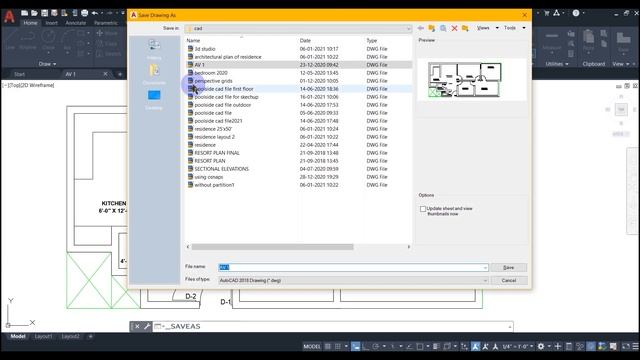This screenshot has width=640, height=360.
Task: Switch to the Annotate ribbon tab
Action: tap(76, 23)
